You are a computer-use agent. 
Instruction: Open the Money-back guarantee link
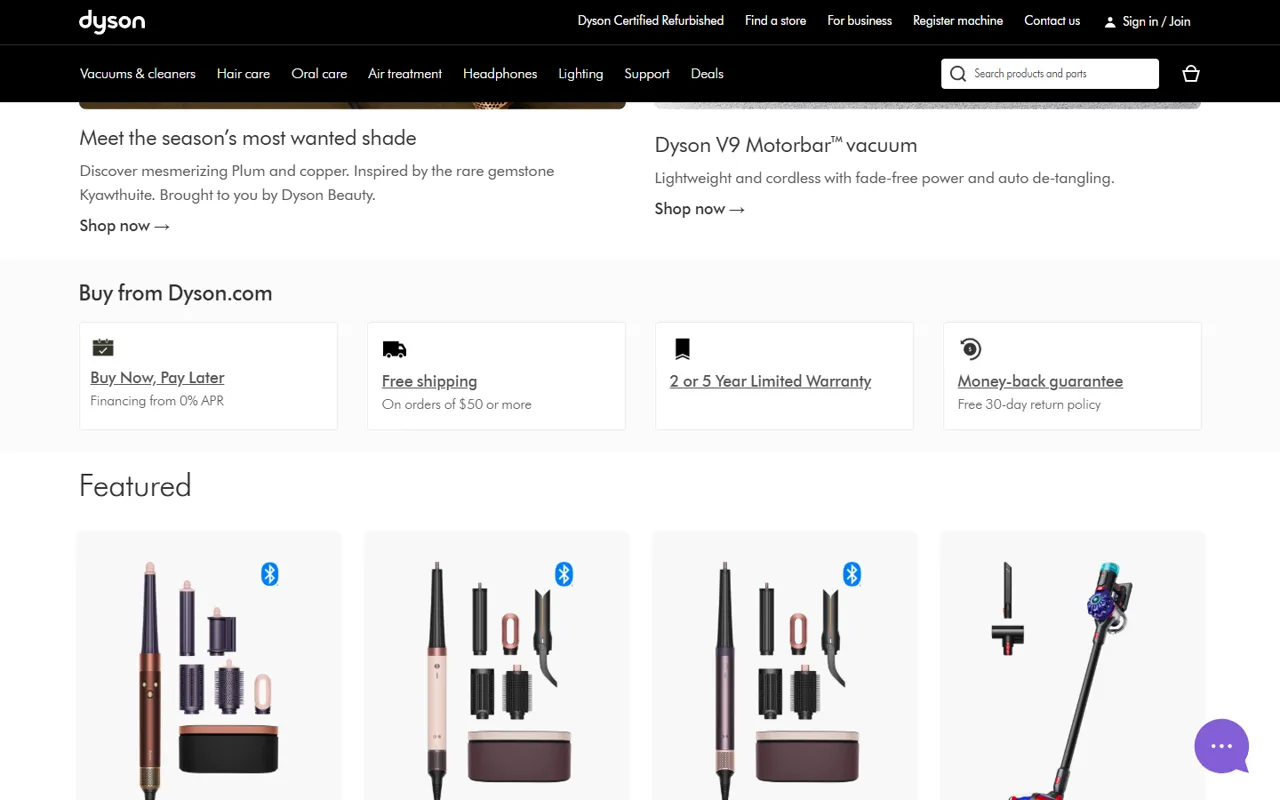point(1040,381)
